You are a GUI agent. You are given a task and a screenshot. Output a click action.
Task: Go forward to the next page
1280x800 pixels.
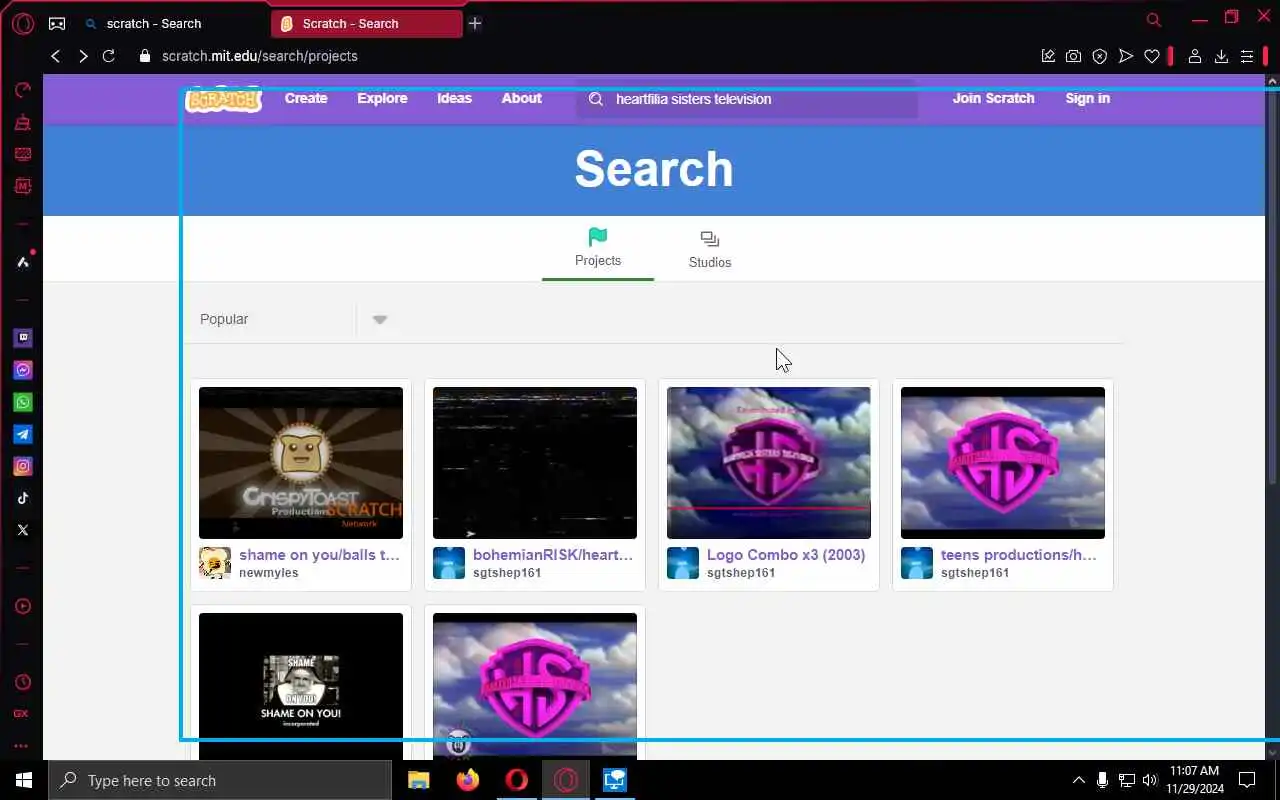[x=83, y=56]
